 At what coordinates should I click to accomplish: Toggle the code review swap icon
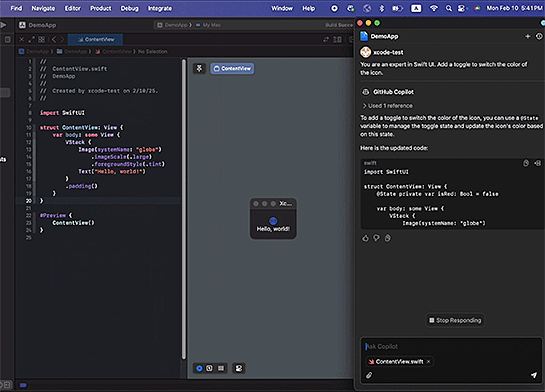click(x=326, y=39)
